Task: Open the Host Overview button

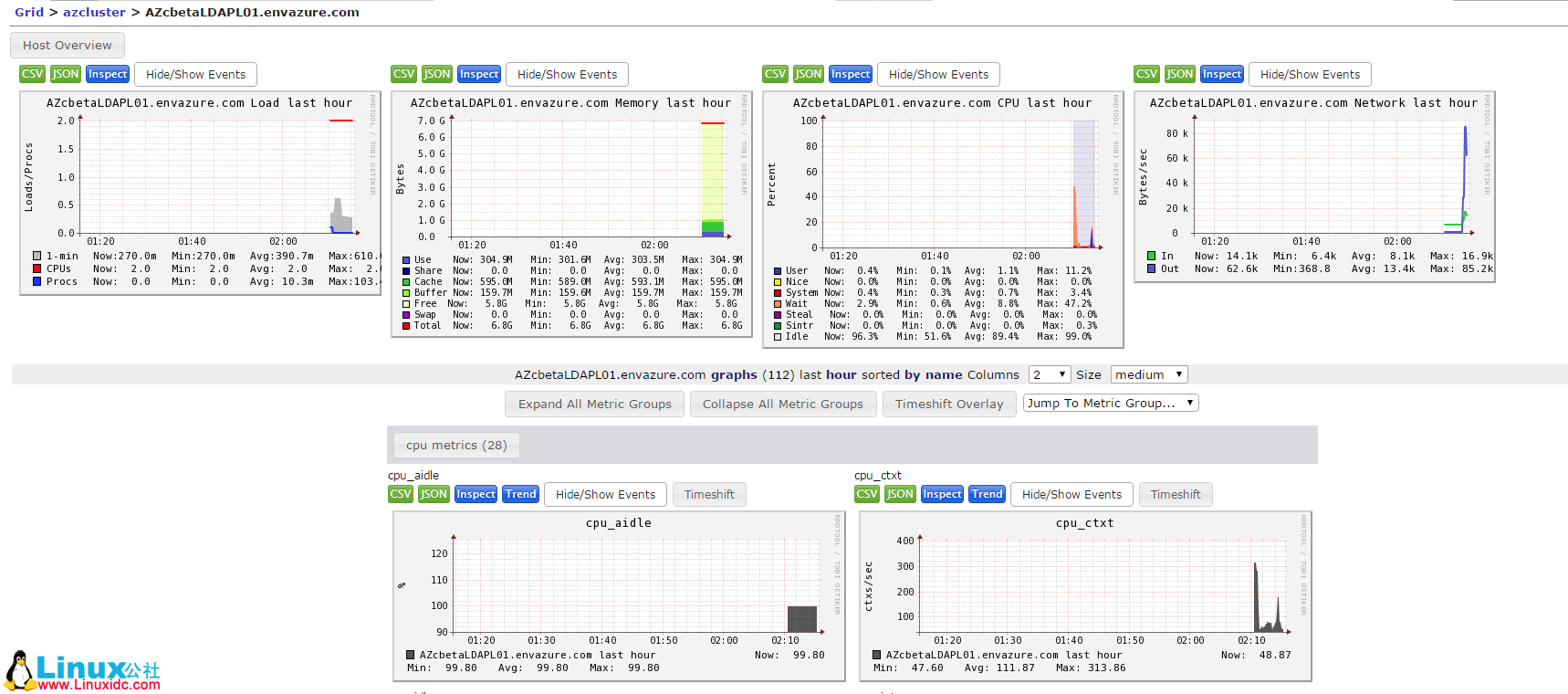Action: click(x=68, y=45)
